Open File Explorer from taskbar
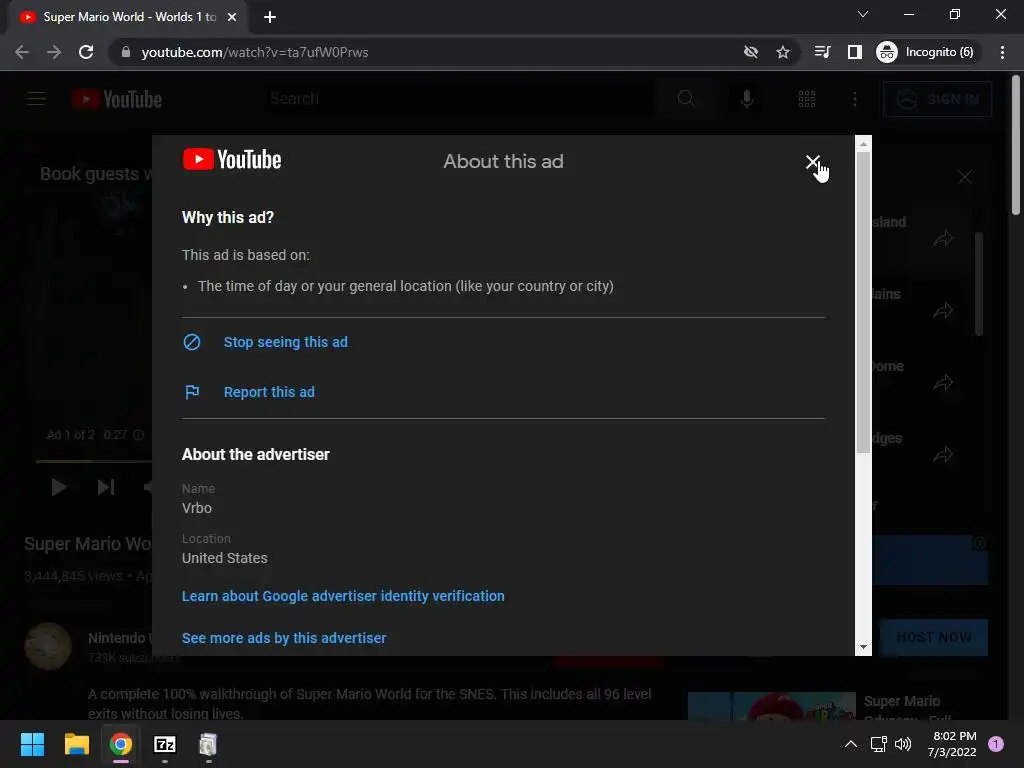Viewport: 1024px width, 768px height. pos(76,744)
